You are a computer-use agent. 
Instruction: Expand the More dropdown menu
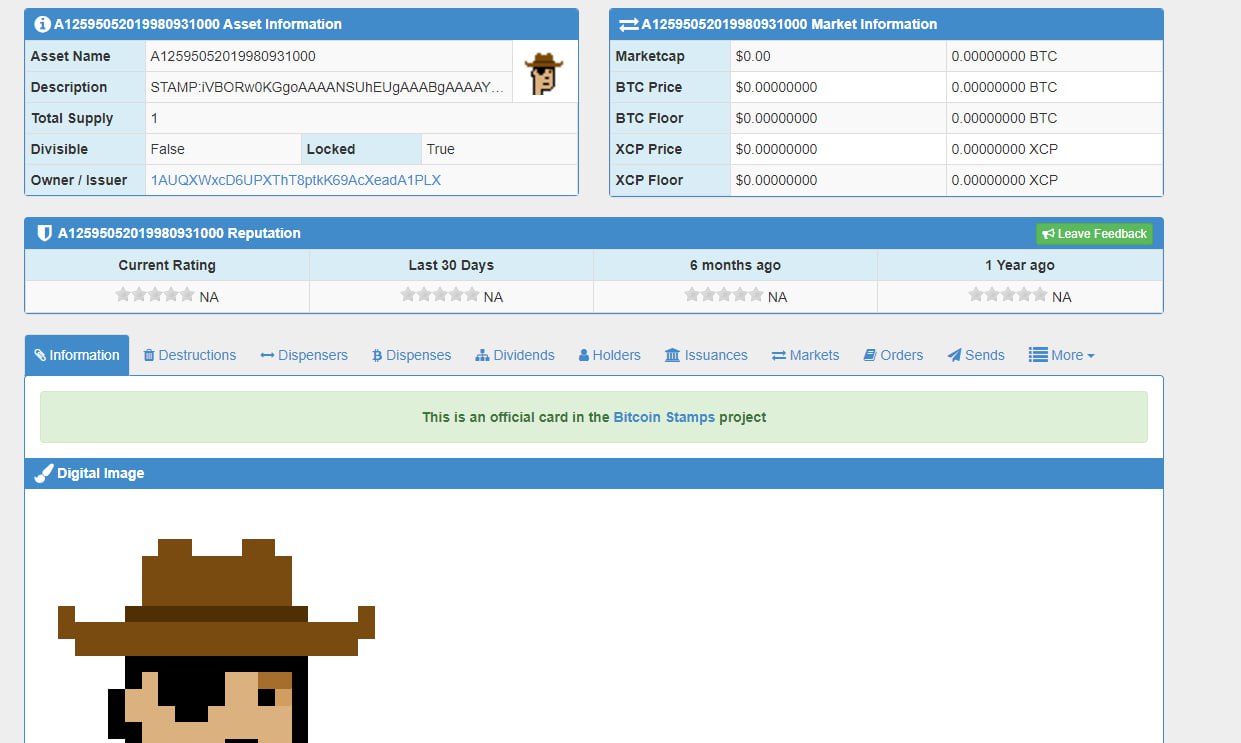click(1062, 355)
